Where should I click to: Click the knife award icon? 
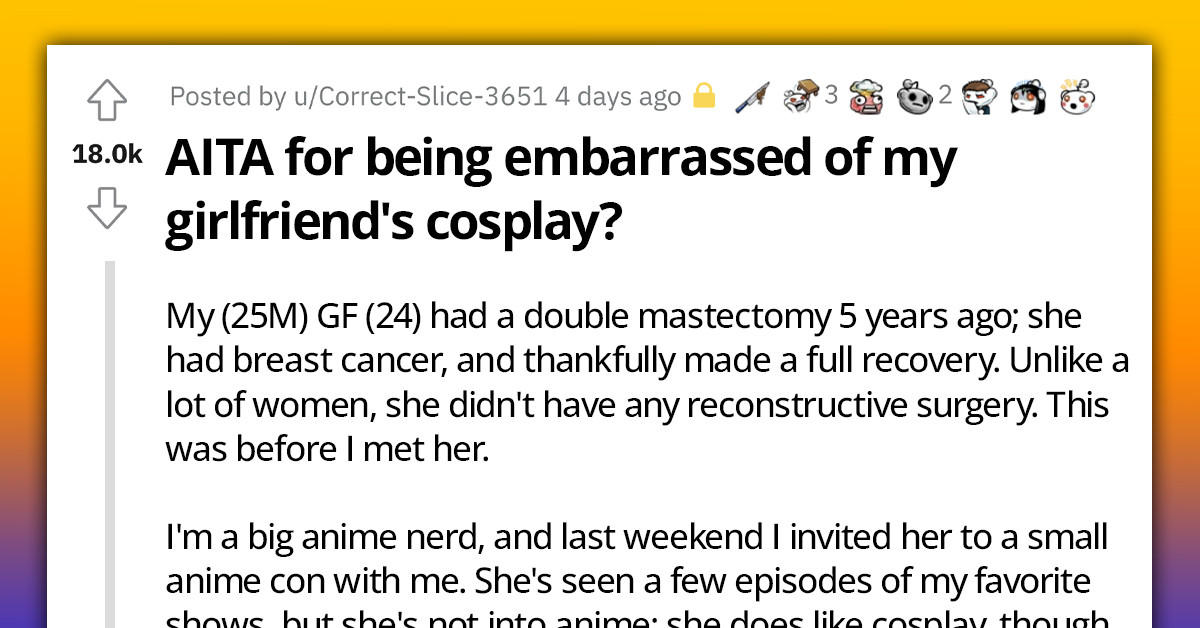click(x=752, y=96)
